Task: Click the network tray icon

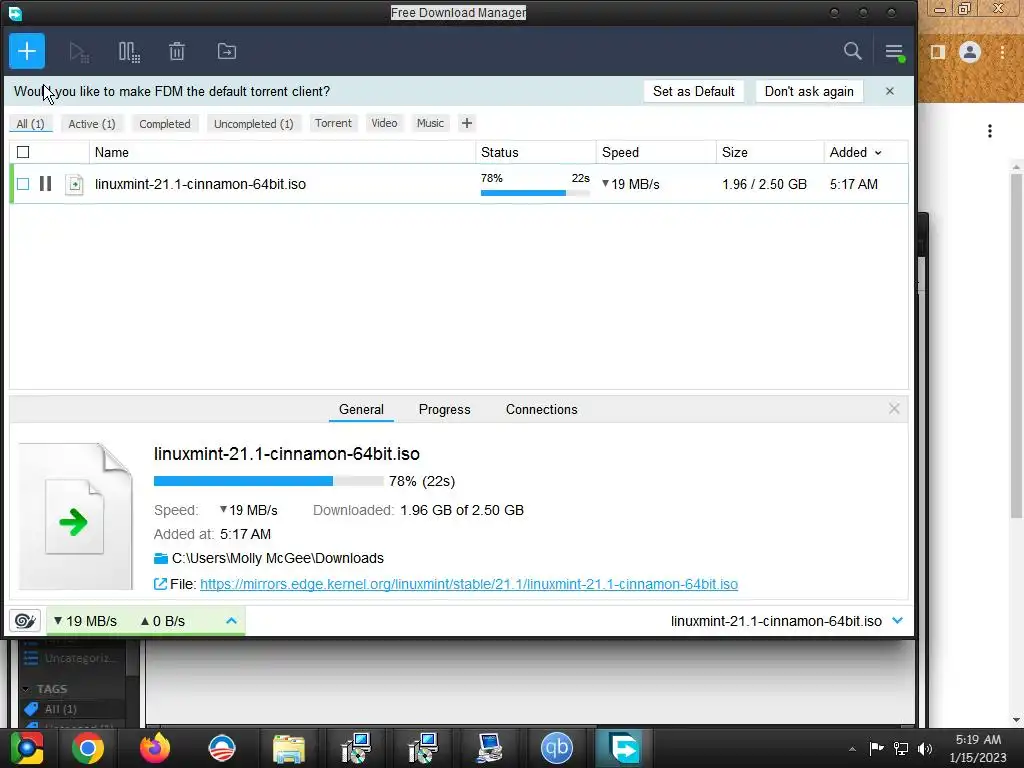Action: pos(901,748)
